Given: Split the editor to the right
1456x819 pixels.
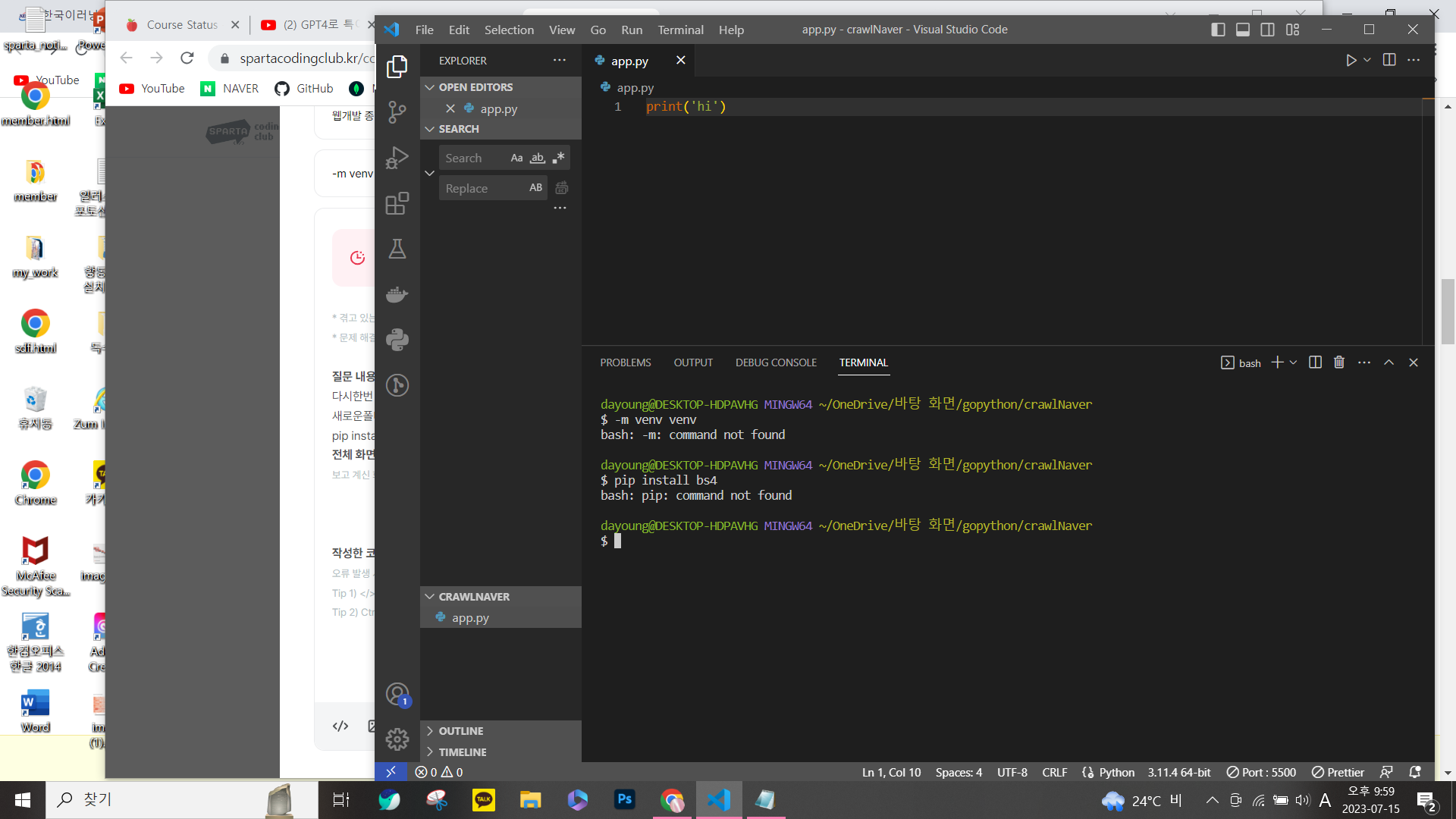Looking at the screenshot, I should [1389, 60].
